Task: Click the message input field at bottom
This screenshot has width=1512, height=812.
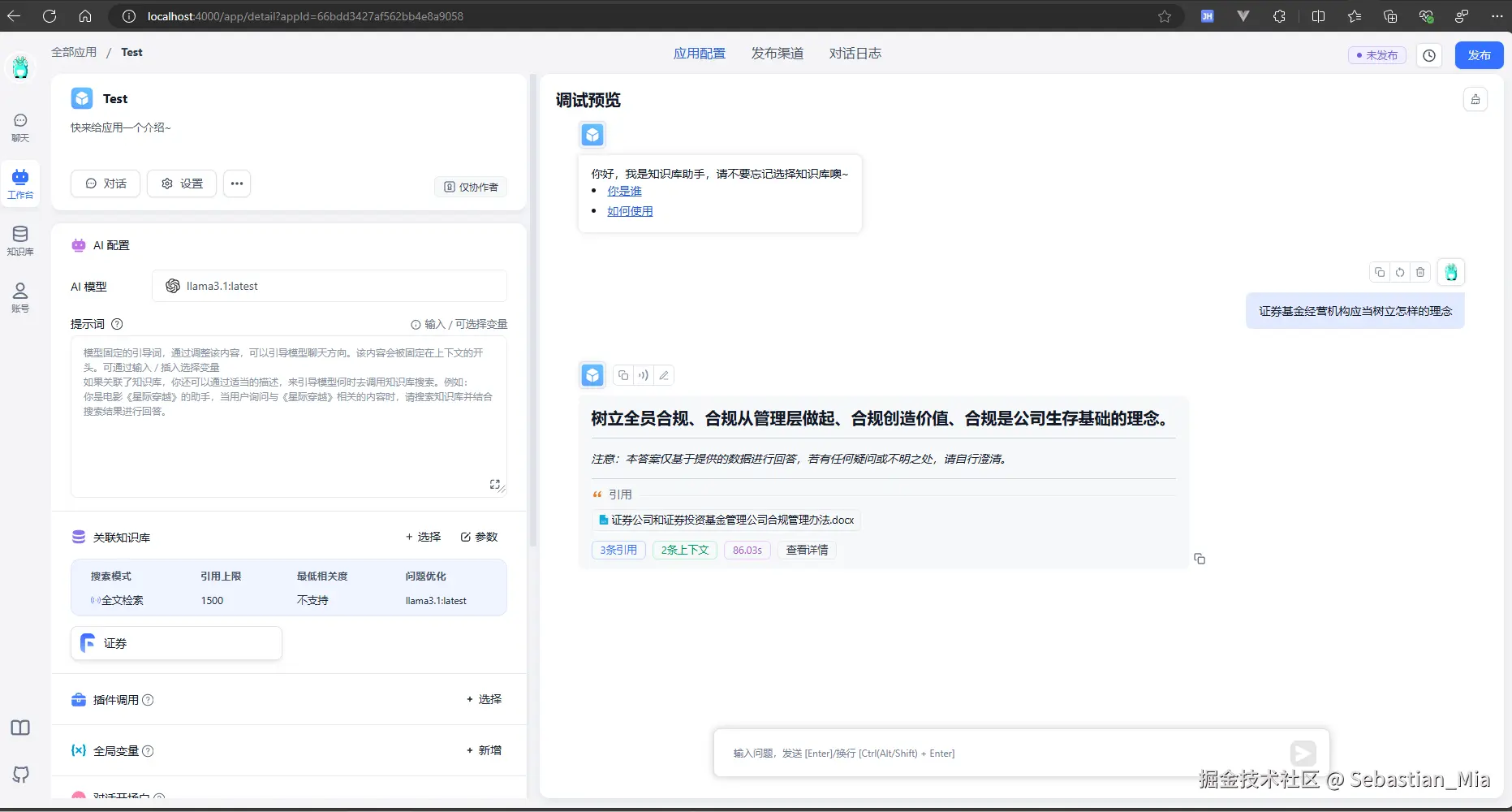Action: click(974, 754)
